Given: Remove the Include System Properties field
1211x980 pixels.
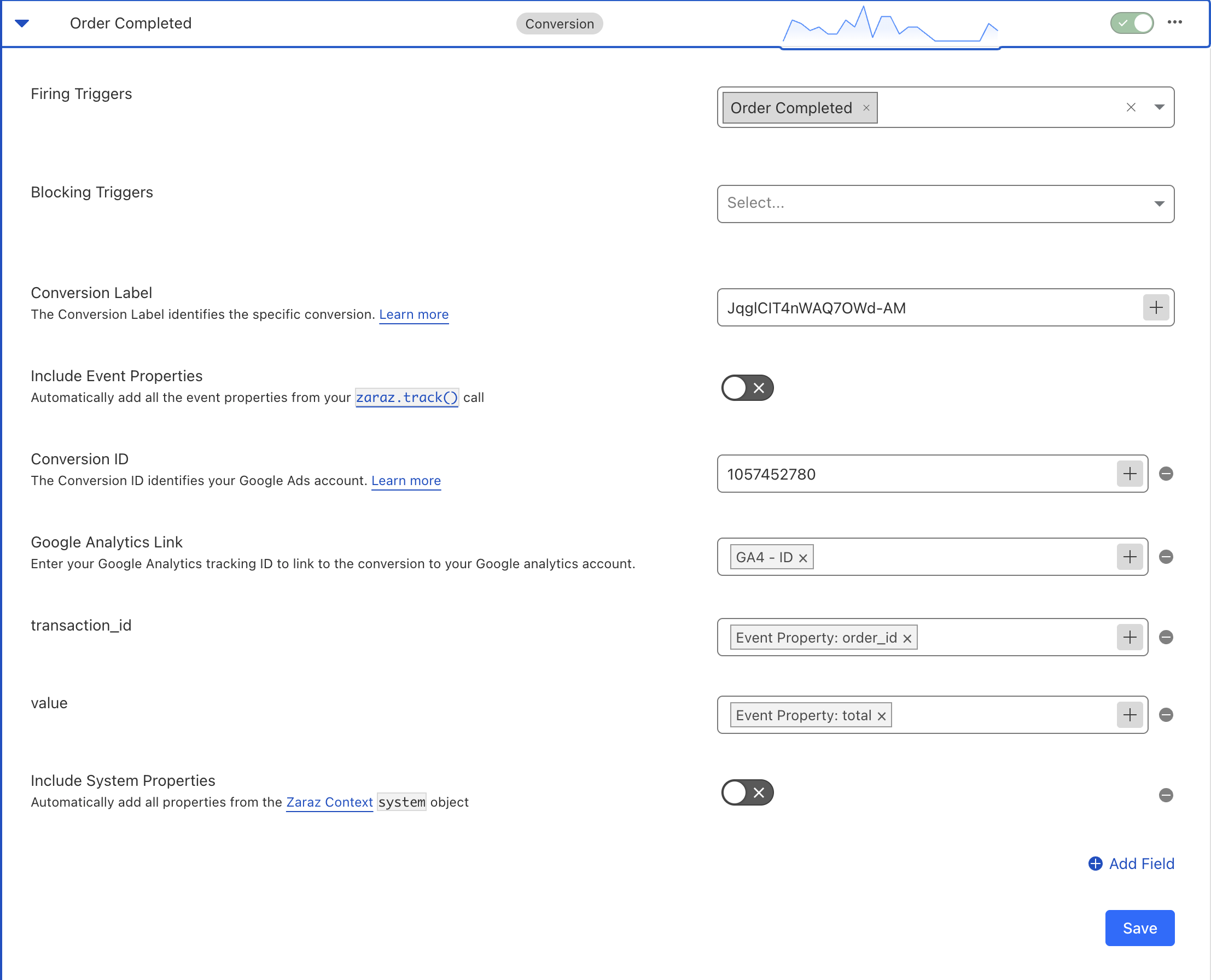Looking at the screenshot, I should point(1166,795).
